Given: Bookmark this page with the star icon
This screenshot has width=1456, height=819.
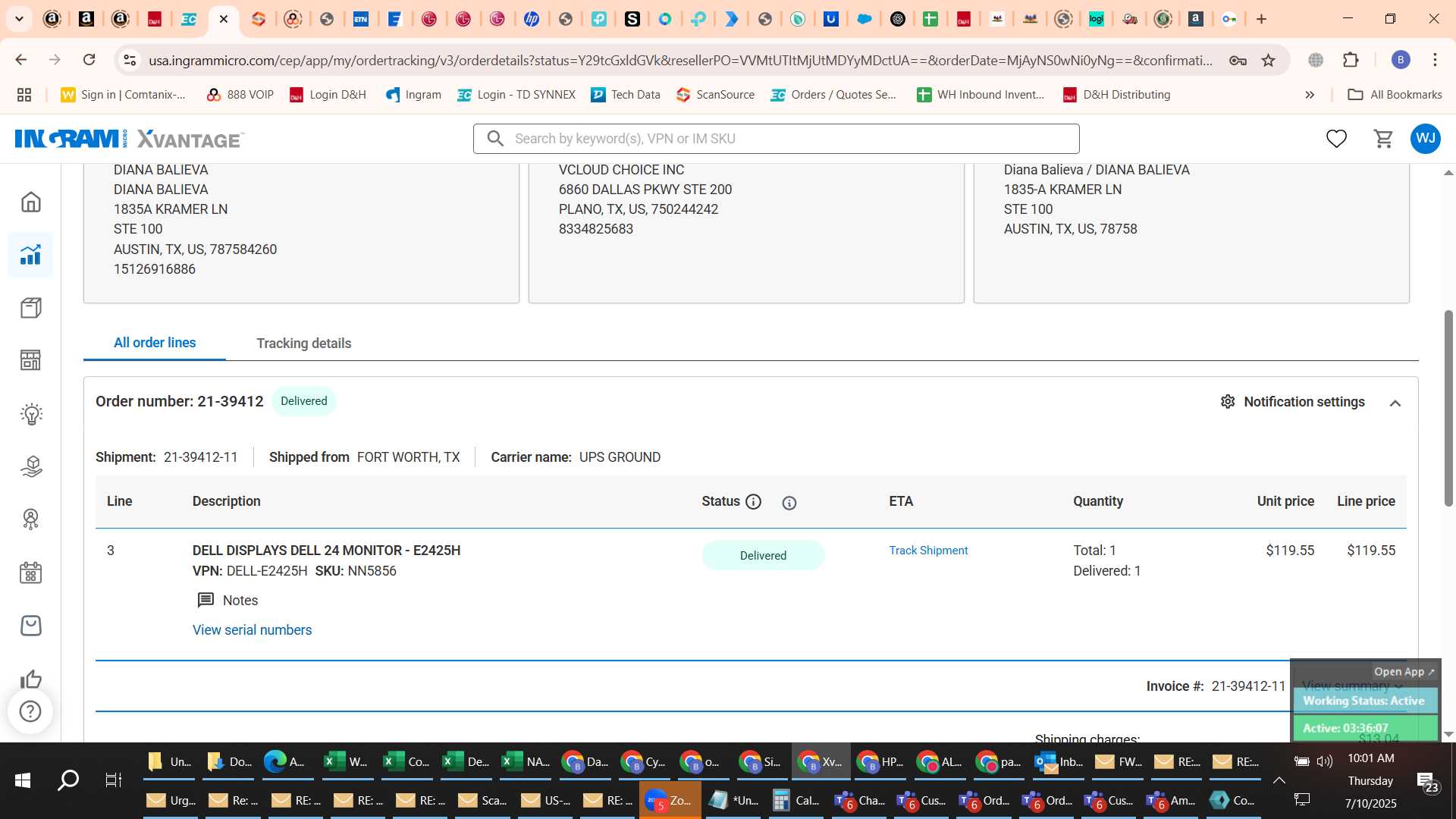Looking at the screenshot, I should click(x=1268, y=60).
